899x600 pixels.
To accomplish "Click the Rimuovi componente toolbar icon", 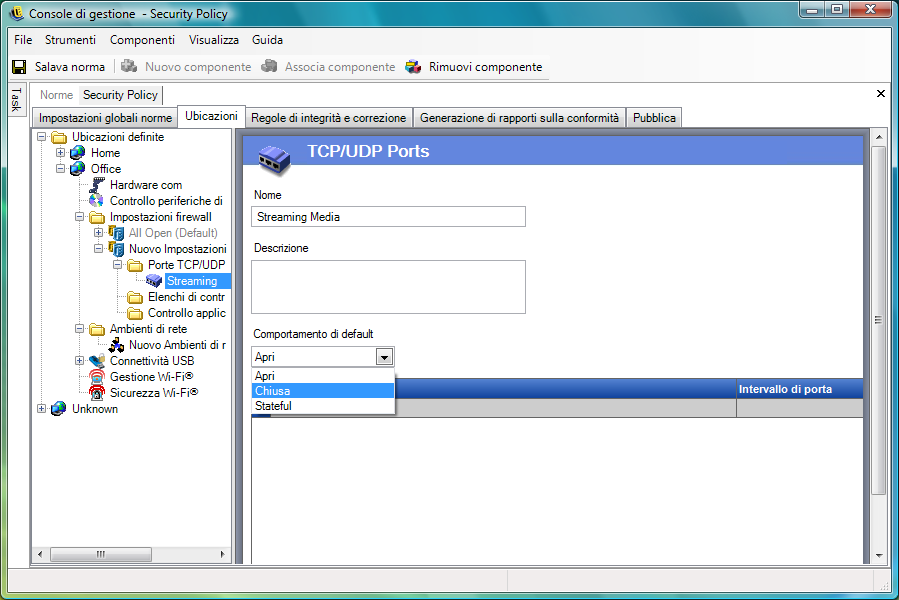I will [413, 67].
